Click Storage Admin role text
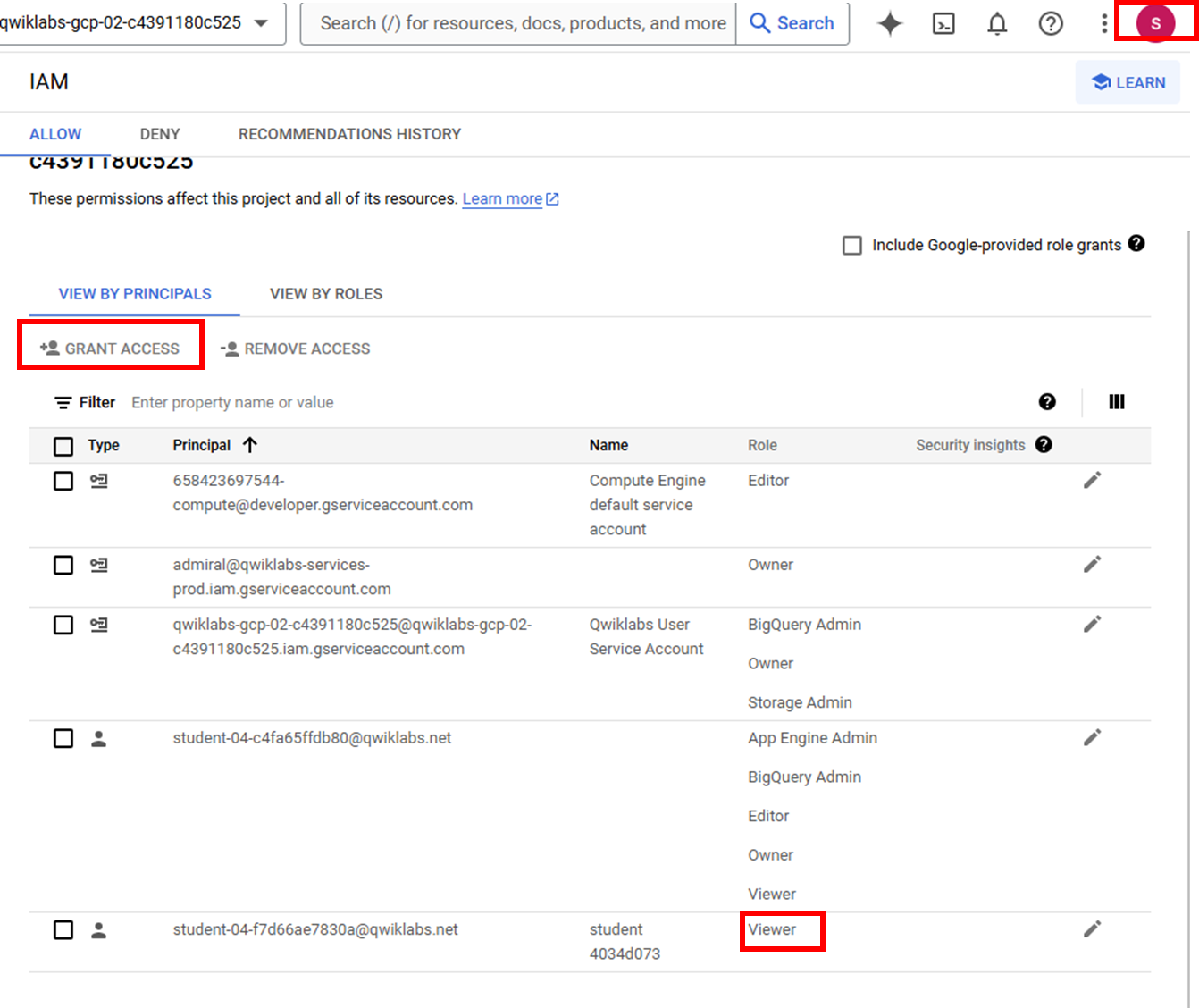Image resolution: width=1199 pixels, height=1008 pixels. 800,702
